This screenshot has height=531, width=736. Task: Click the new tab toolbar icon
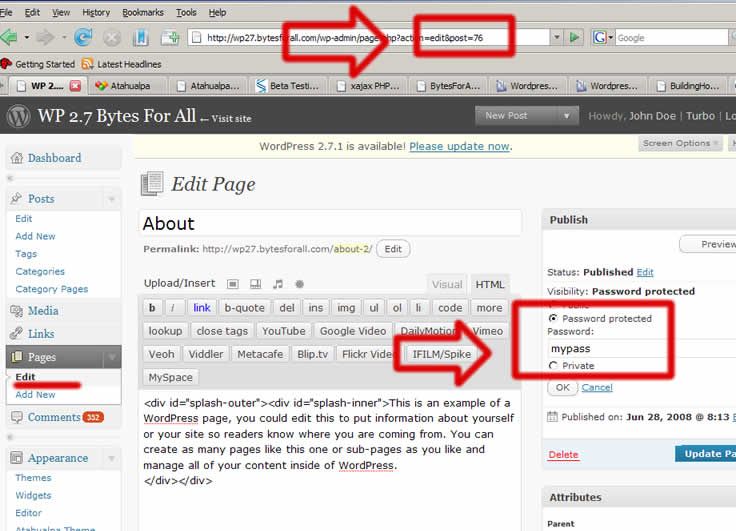click(170, 38)
